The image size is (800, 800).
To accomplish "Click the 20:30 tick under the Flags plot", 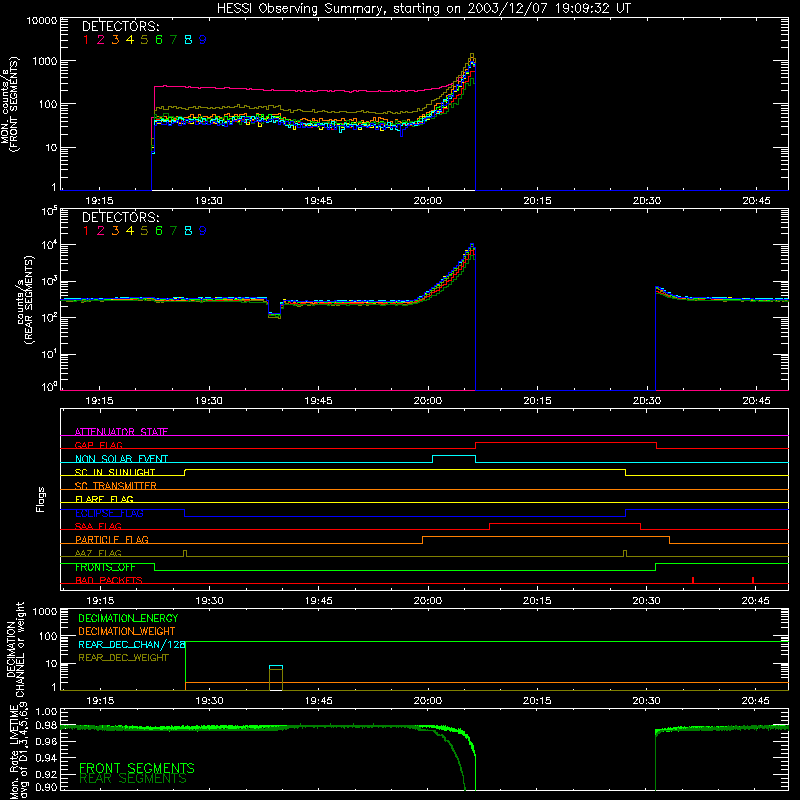I will pyautogui.click(x=646, y=601).
